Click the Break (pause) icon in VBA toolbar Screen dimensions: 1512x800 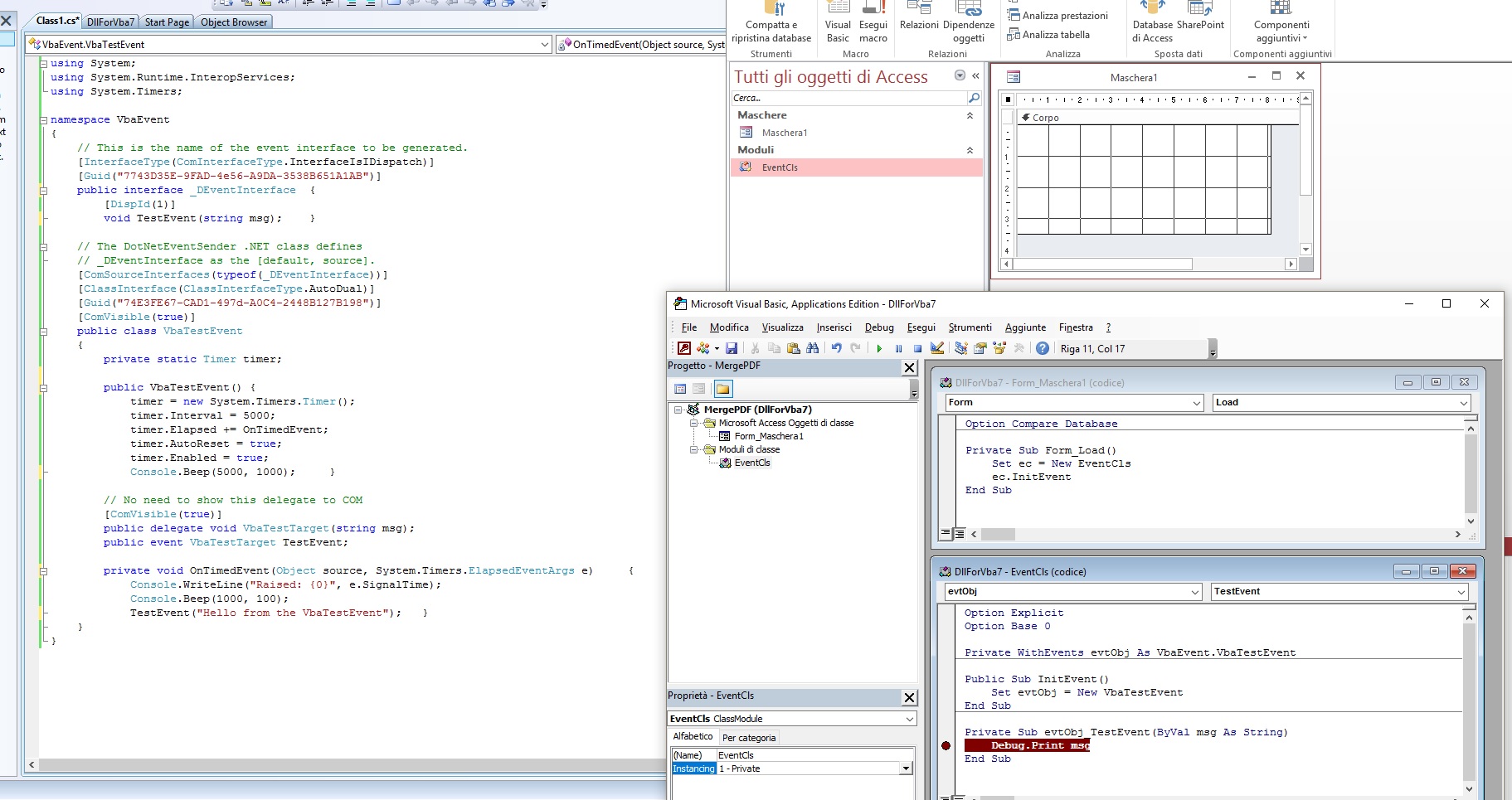(898, 348)
